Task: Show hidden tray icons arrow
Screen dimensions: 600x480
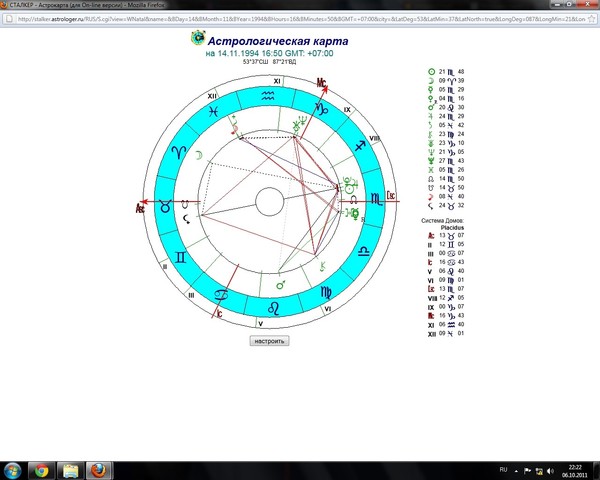Action: coord(516,471)
